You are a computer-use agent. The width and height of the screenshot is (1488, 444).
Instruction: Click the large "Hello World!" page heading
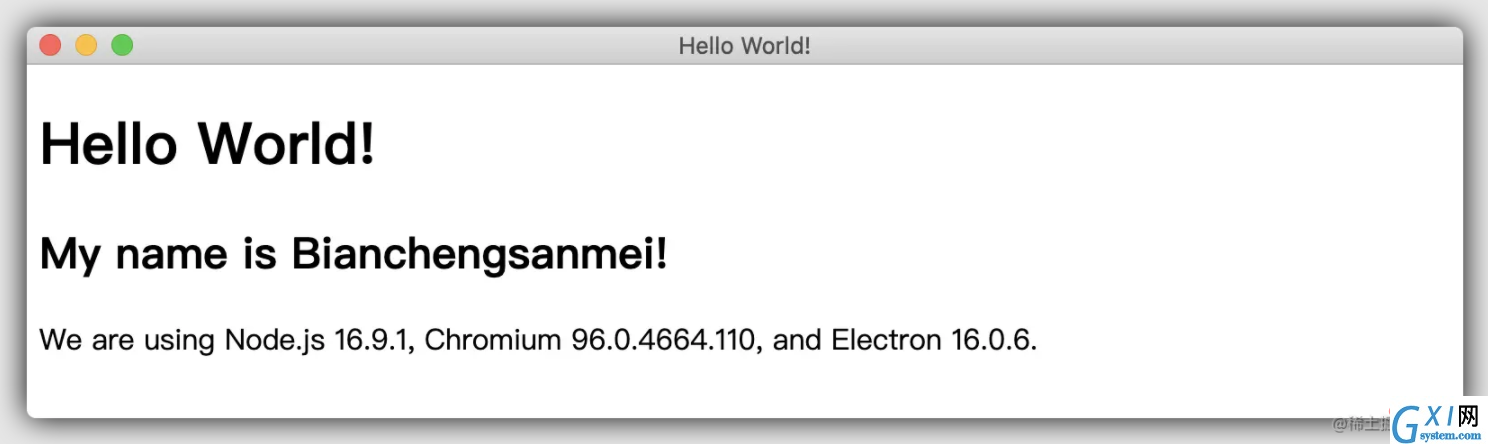click(208, 143)
